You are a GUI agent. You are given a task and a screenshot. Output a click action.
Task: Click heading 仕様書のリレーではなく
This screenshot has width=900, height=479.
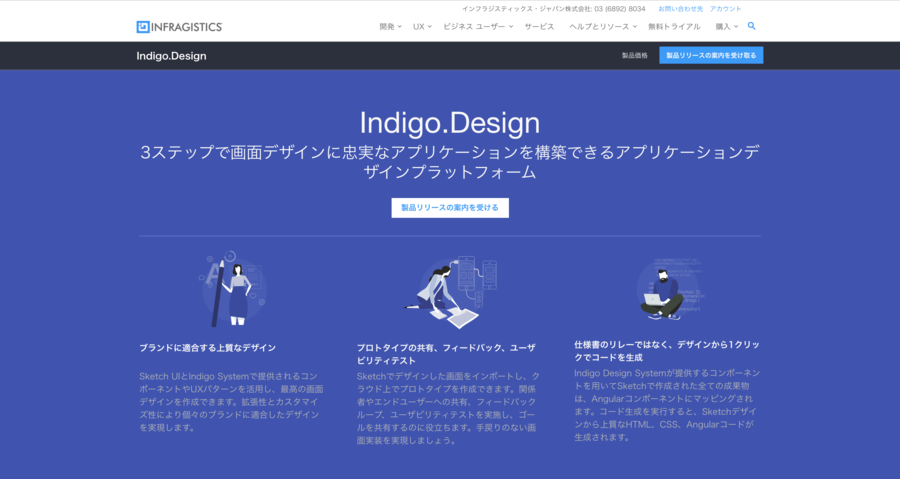click(x=666, y=351)
